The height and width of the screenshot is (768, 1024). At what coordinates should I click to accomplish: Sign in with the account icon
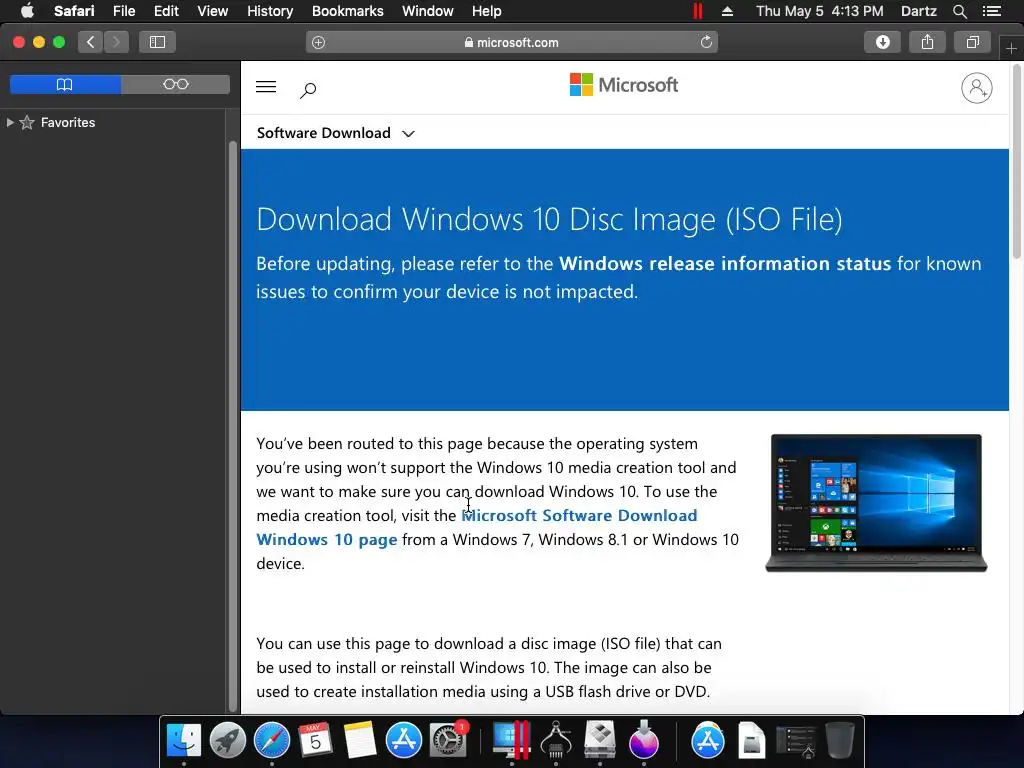[x=976, y=88]
